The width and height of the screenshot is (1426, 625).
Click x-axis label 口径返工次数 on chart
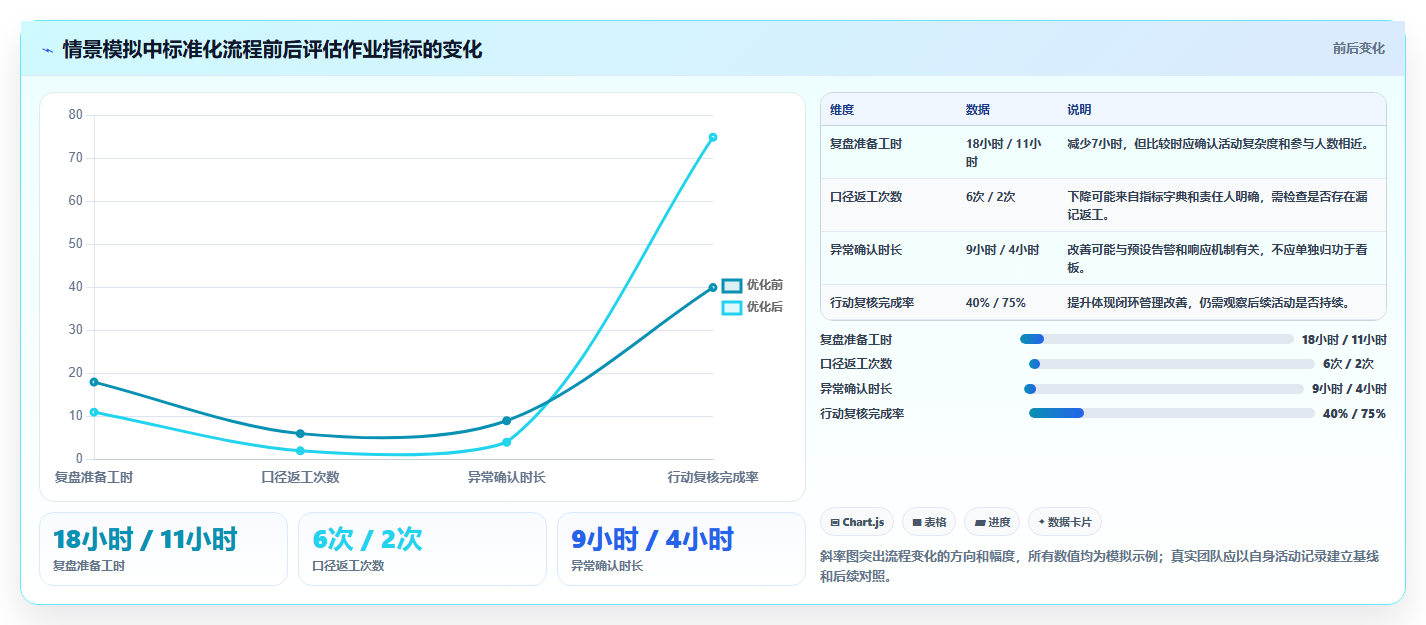click(x=300, y=477)
